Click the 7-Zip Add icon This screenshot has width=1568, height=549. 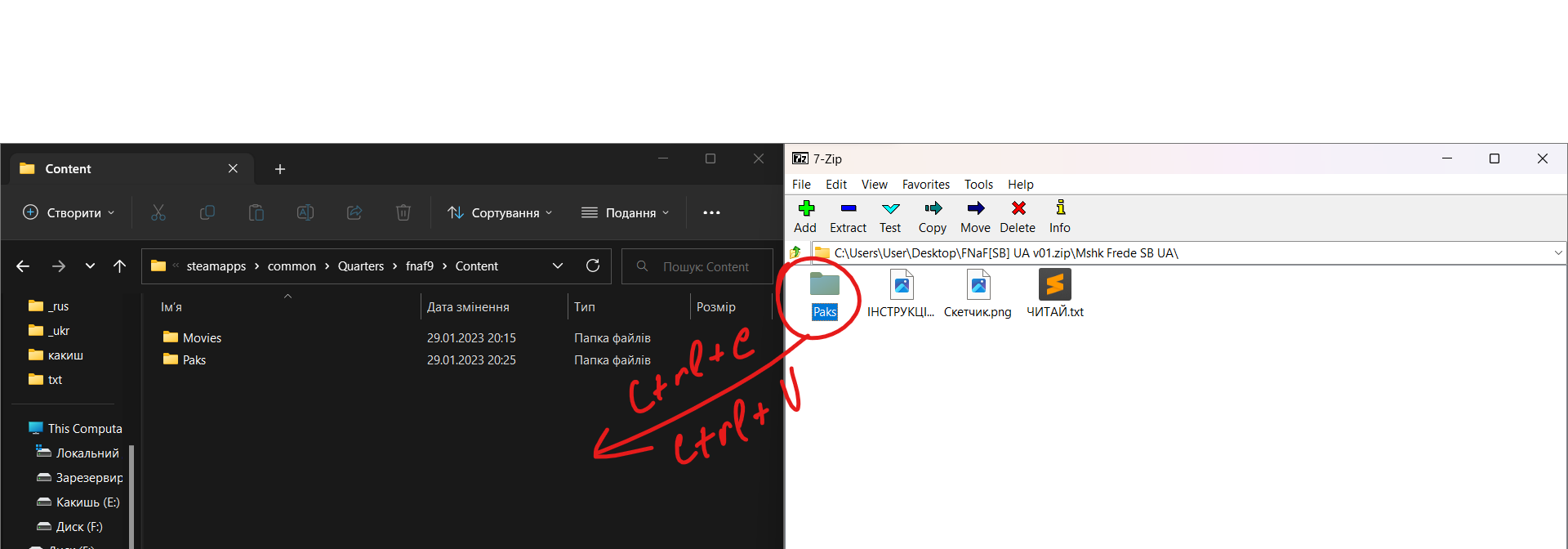pos(805,209)
